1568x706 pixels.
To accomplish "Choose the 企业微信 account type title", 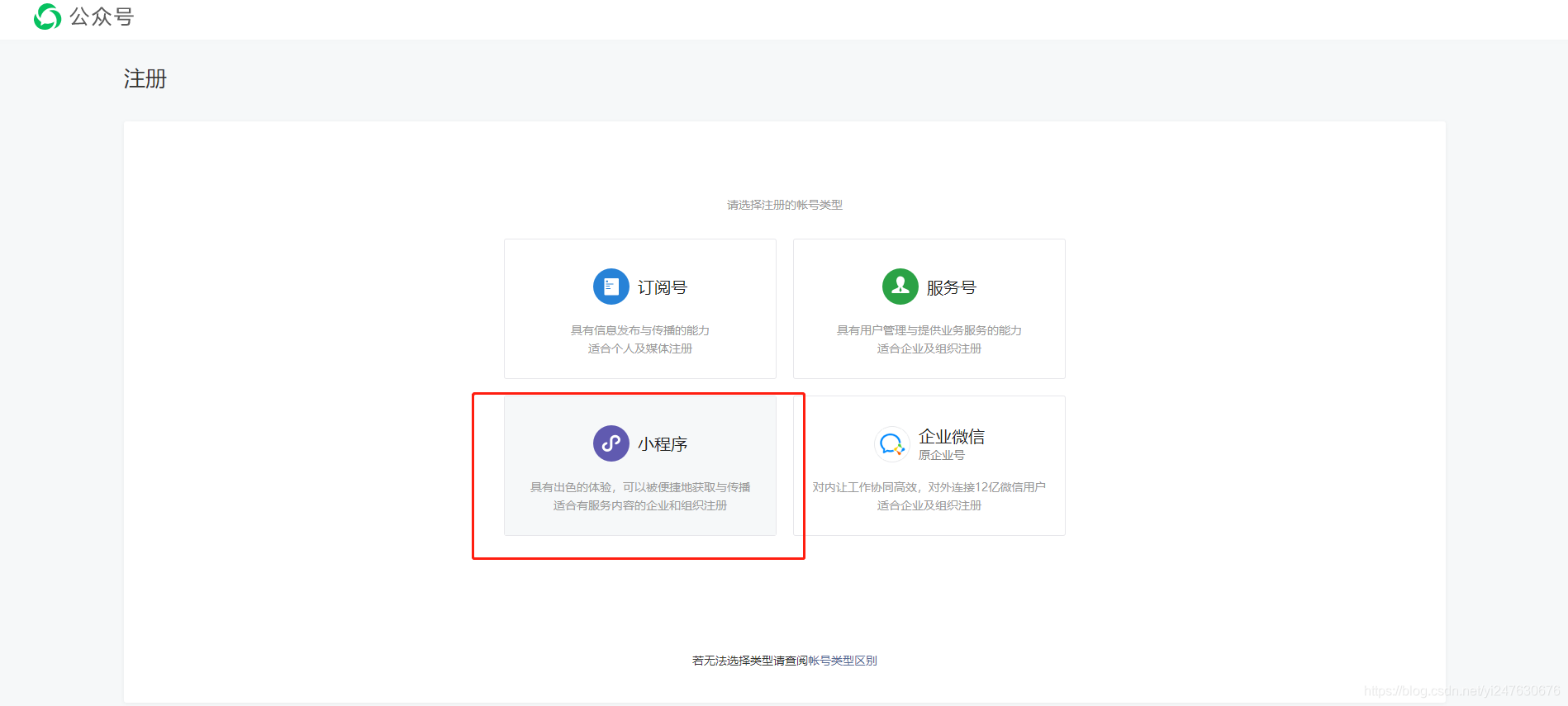I will pos(952,436).
